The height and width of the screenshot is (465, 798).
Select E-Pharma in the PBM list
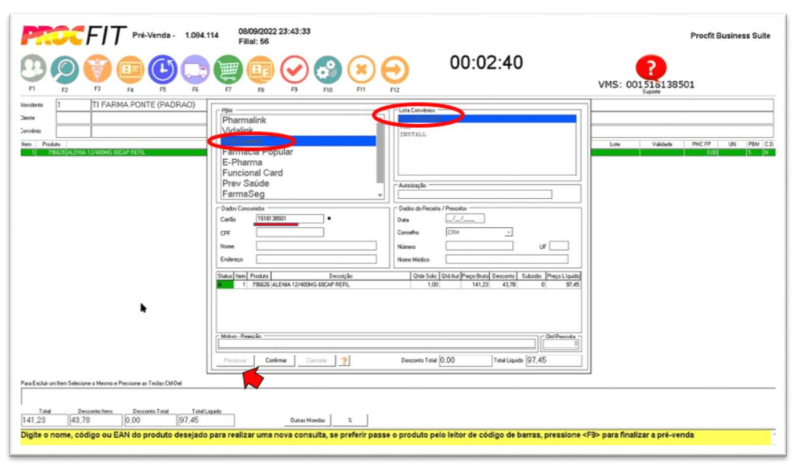(242, 162)
